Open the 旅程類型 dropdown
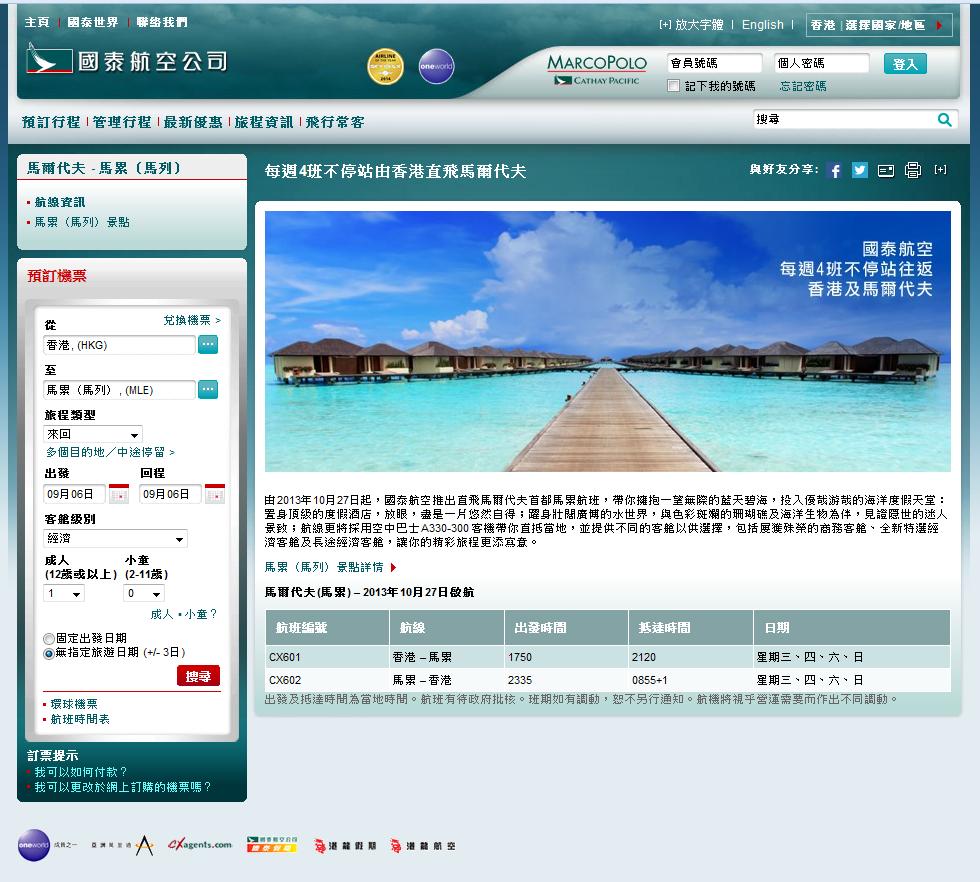This screenshot has width=980, height=882. click(93, 434)
